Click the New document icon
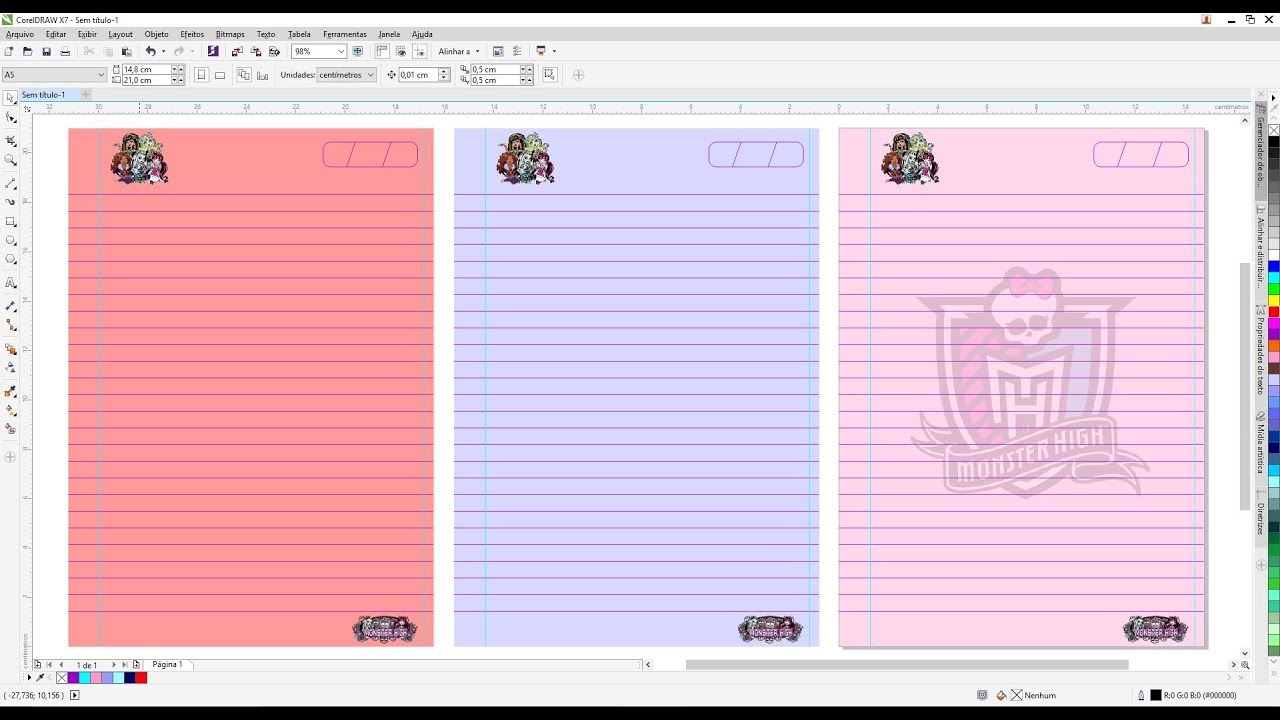 pyautogui.click(x=9, y=51)
